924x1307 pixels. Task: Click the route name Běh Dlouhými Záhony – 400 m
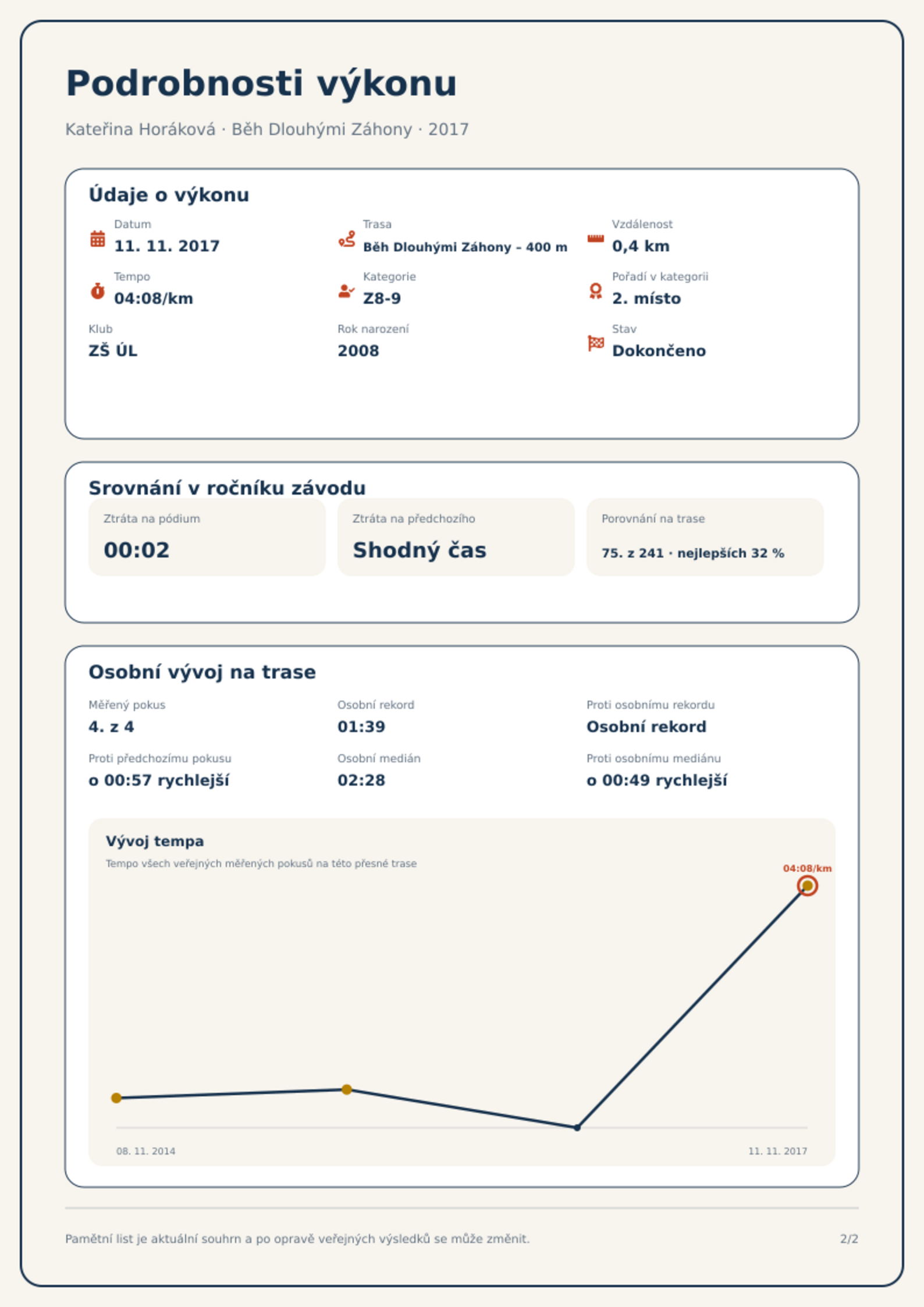465,247
